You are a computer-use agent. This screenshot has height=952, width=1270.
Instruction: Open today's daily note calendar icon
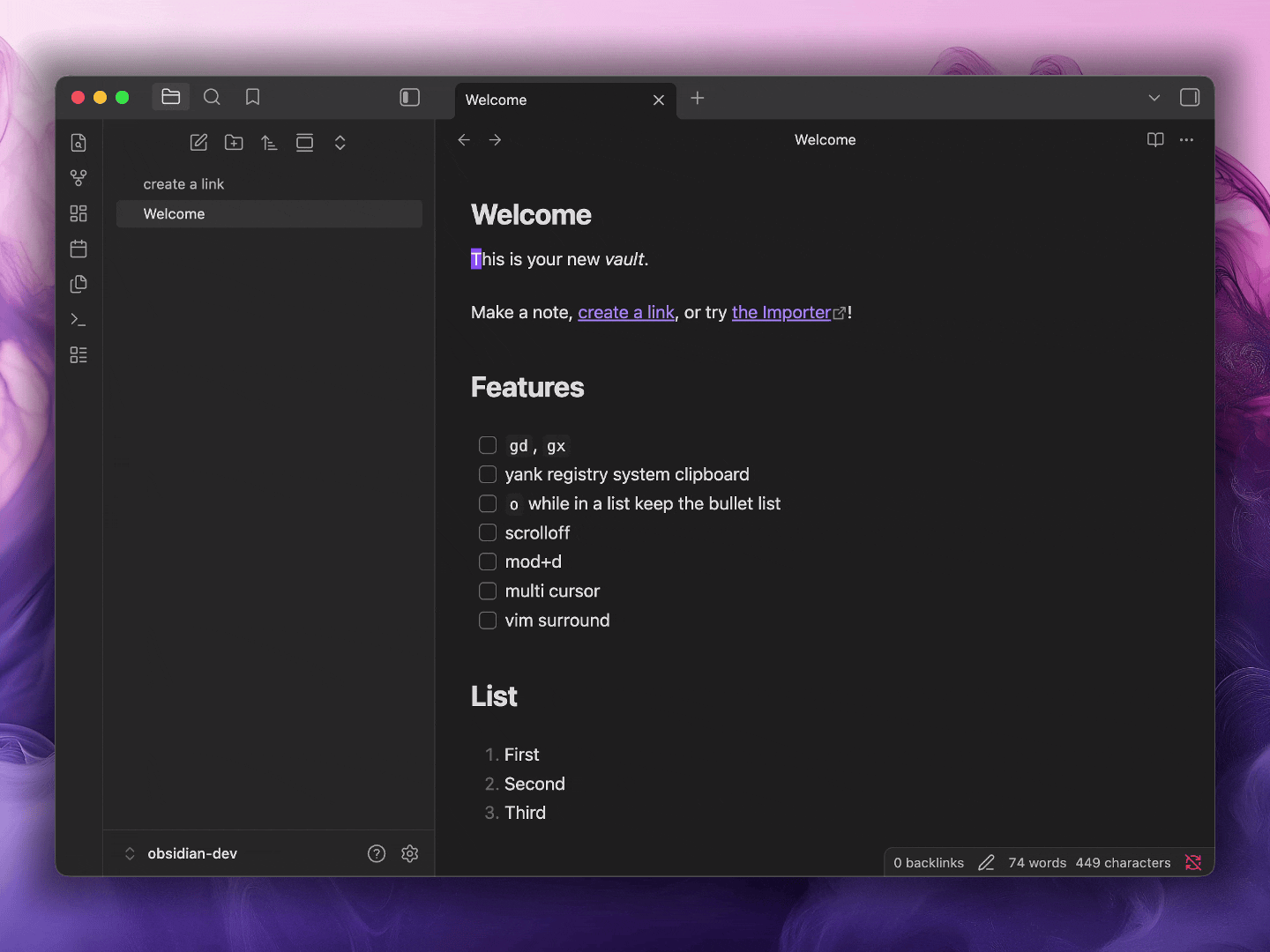(78, 249)
